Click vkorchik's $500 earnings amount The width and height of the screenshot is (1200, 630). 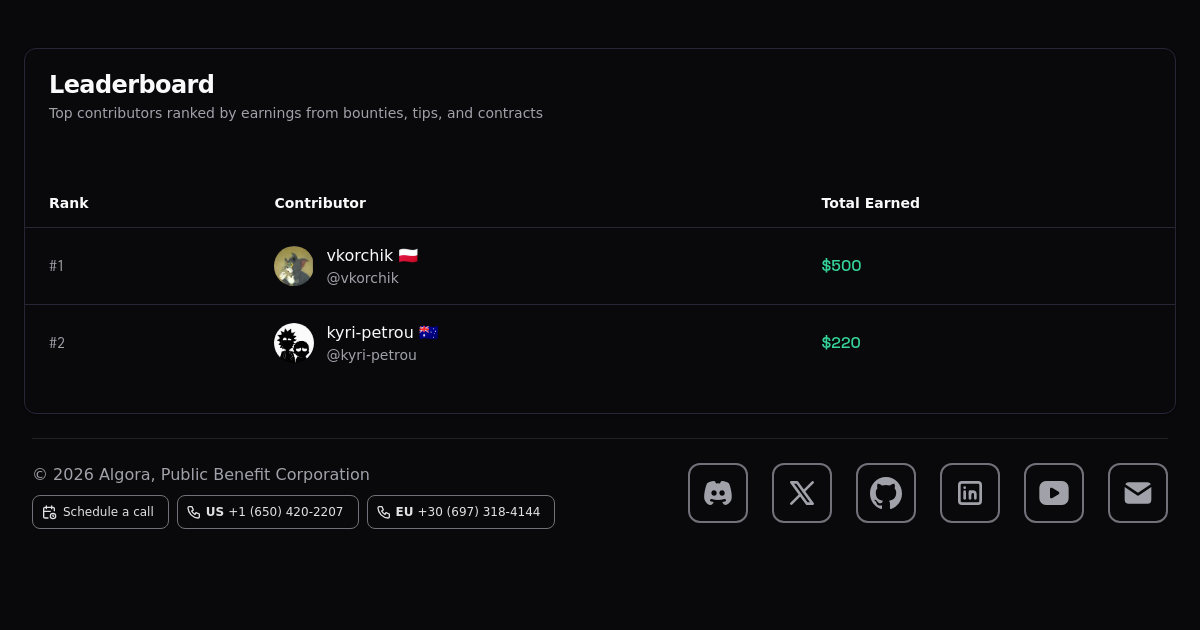coord(841,266)
